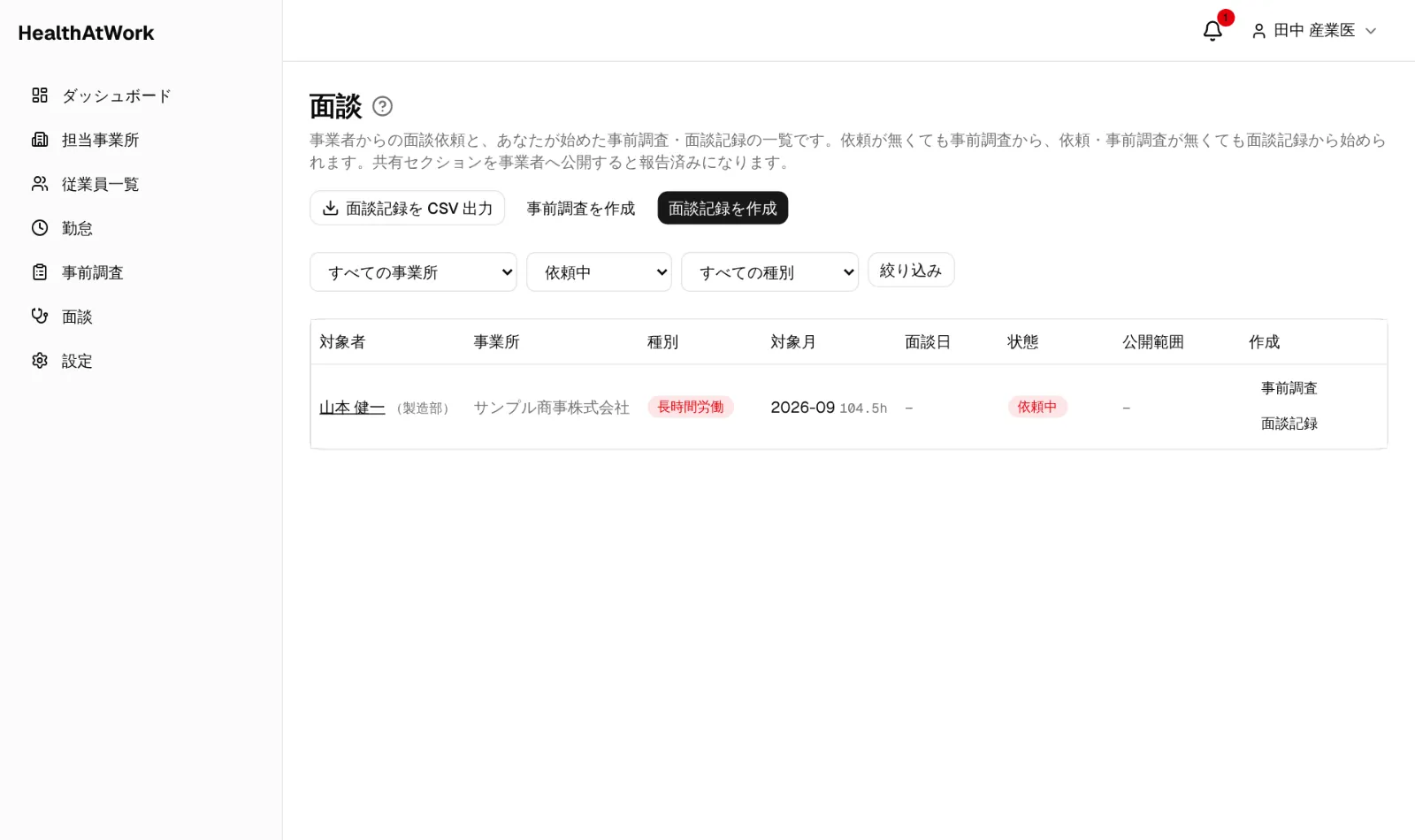Click the red 依頼中 status badge in the row
The width and height of the screenshot is (1415, 840).
pos(1037,407)
